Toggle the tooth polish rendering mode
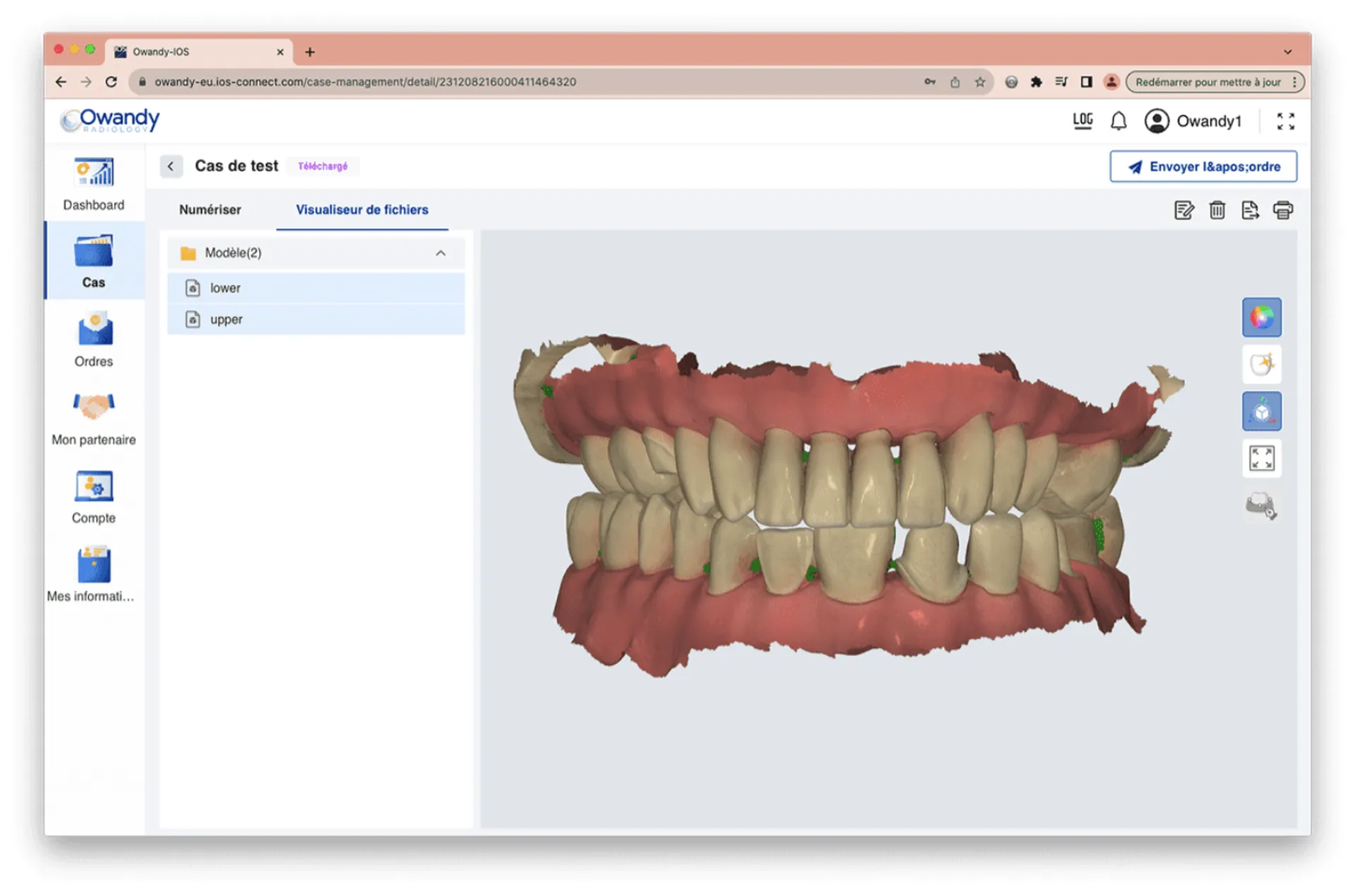This screenshot has height=896, width=1359. [1262, 364]
